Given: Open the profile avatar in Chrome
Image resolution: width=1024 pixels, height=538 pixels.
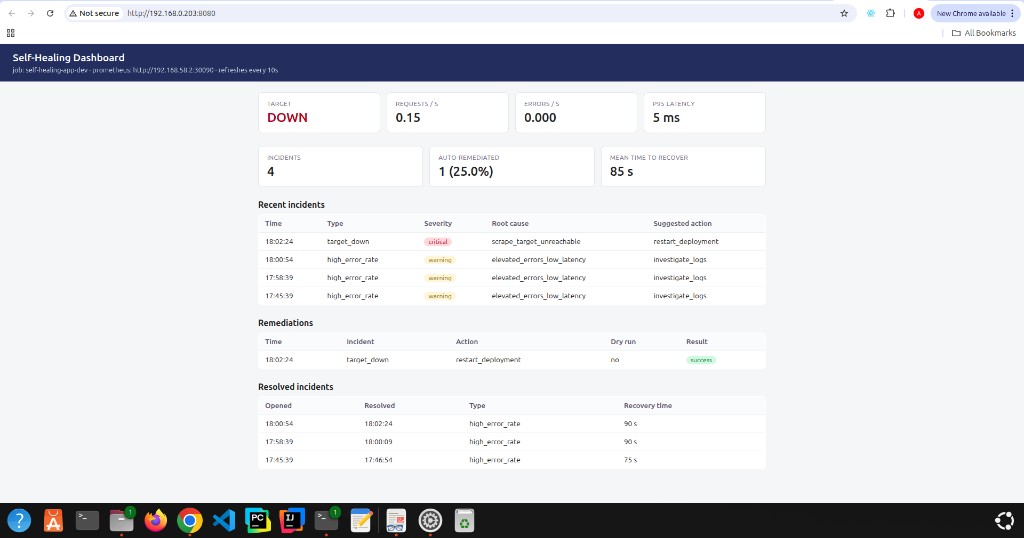Looking at the screenshot, I should [918, 13].
